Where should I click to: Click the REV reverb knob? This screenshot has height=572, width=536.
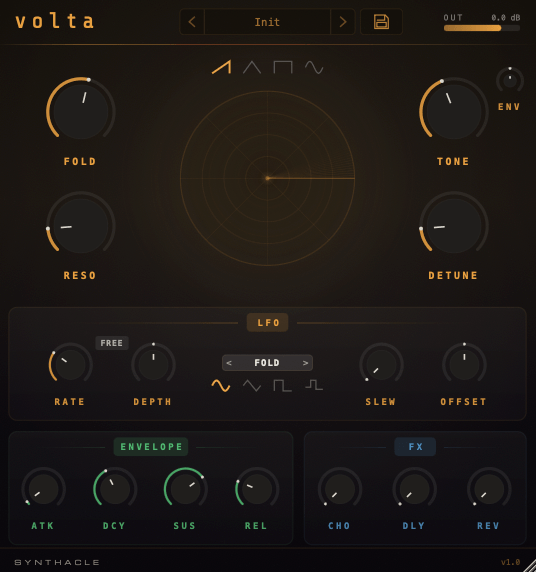click(489, 489)
